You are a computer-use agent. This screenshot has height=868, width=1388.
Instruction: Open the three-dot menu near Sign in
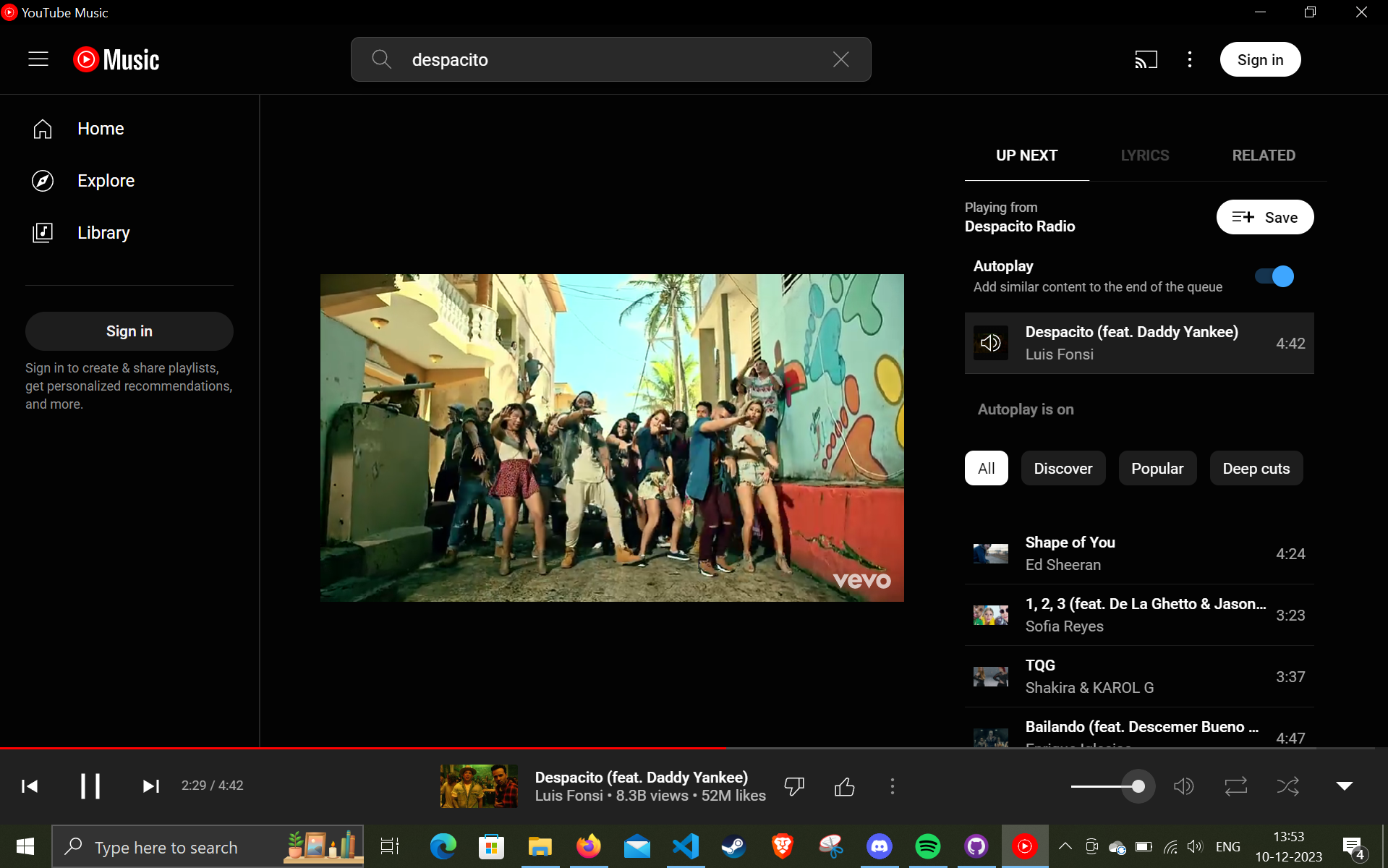(1188, 59)
